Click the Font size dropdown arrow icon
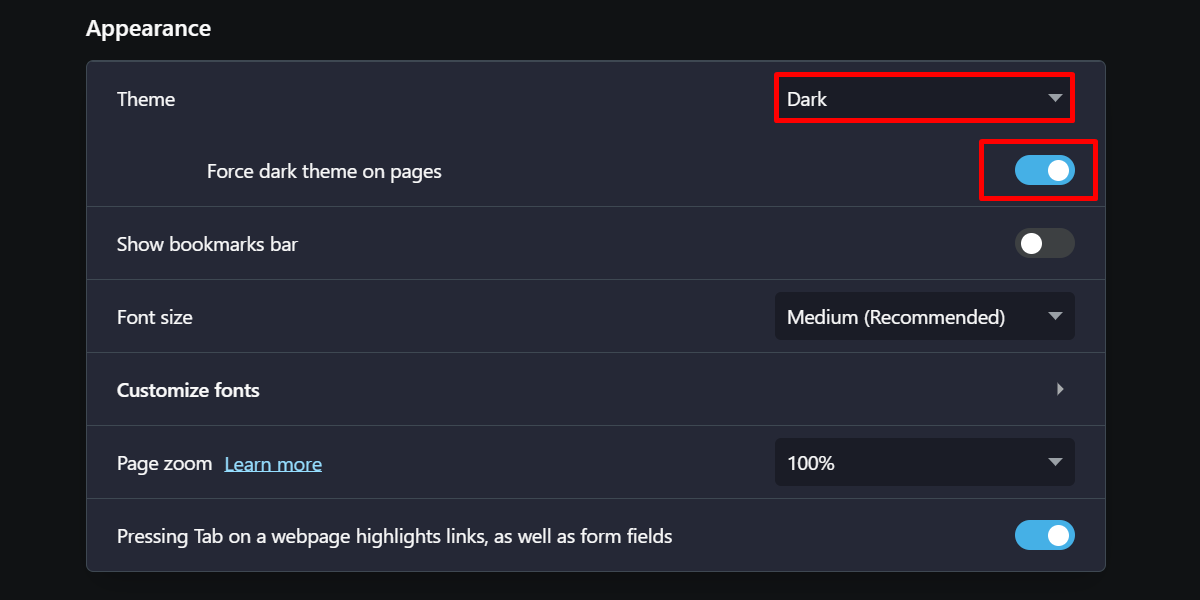The width and height of the screenshot is (1200, 600). pos(1055,316)
